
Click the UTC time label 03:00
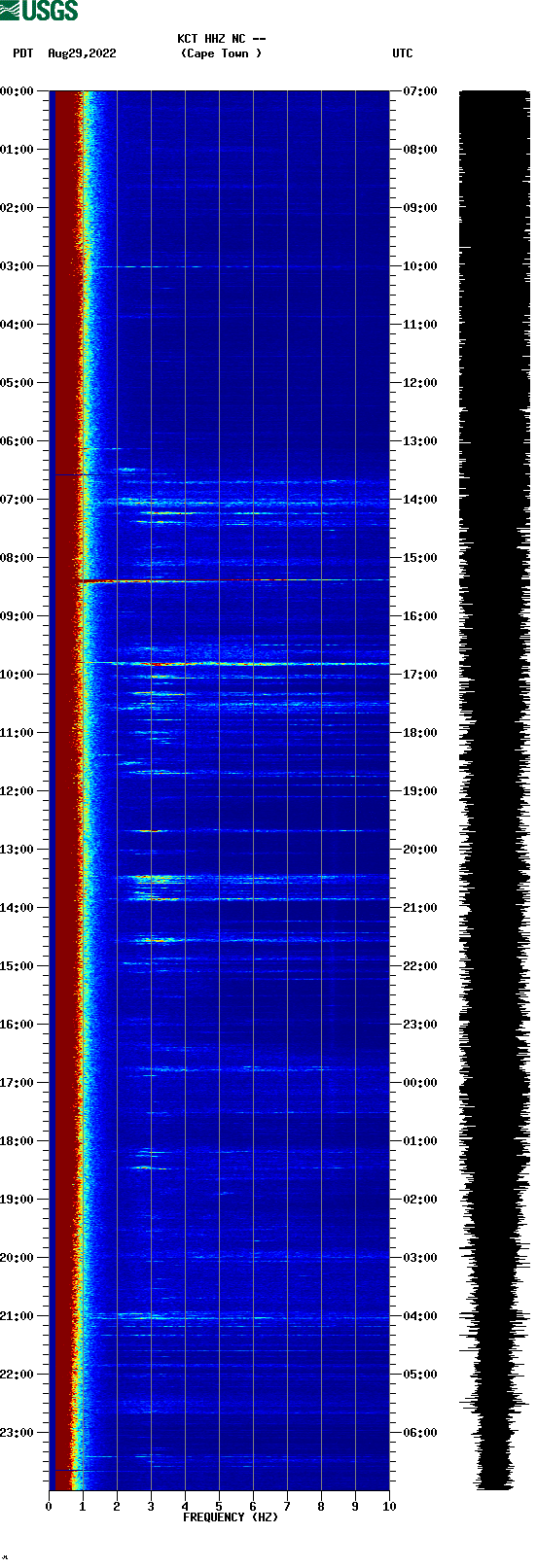420,1258
